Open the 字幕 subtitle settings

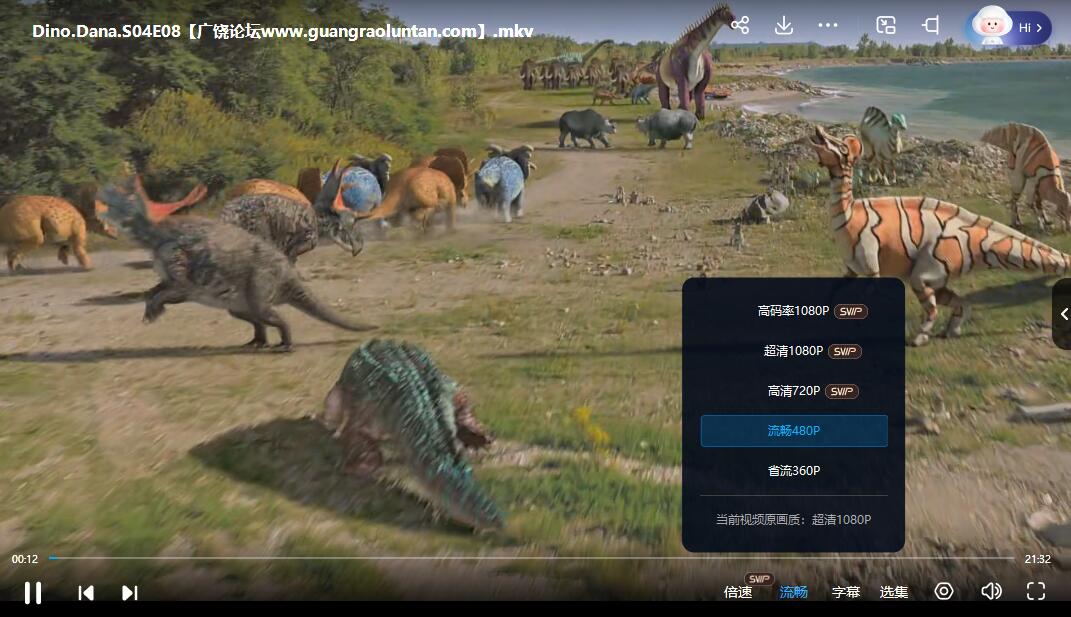click(x=846, y=592)
